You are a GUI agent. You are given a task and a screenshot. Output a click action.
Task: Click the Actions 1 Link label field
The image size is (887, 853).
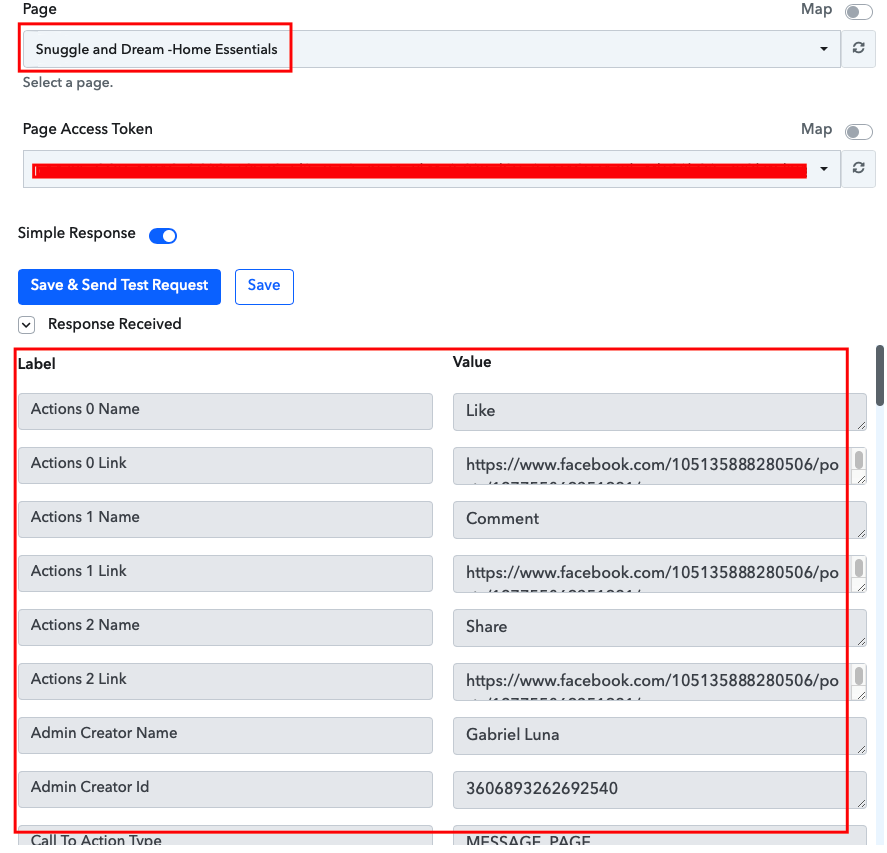point(225,574)
